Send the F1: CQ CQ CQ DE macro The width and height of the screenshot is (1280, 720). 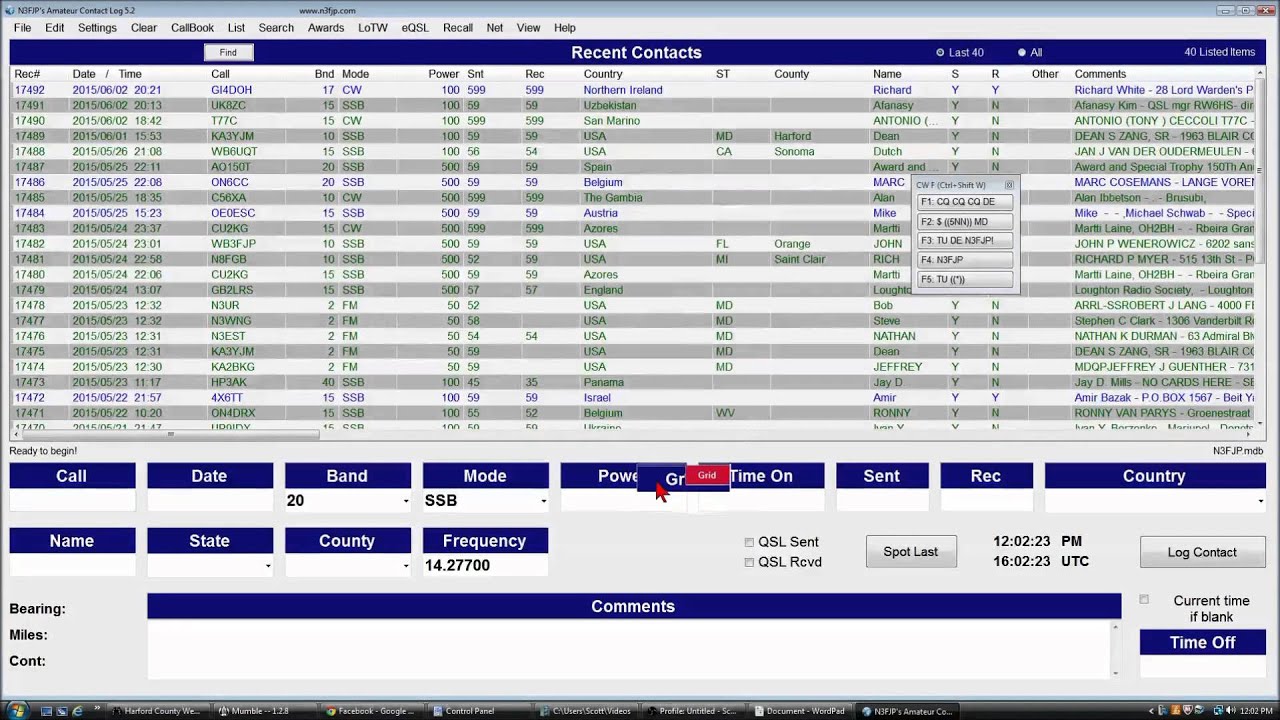coord(965,202)
